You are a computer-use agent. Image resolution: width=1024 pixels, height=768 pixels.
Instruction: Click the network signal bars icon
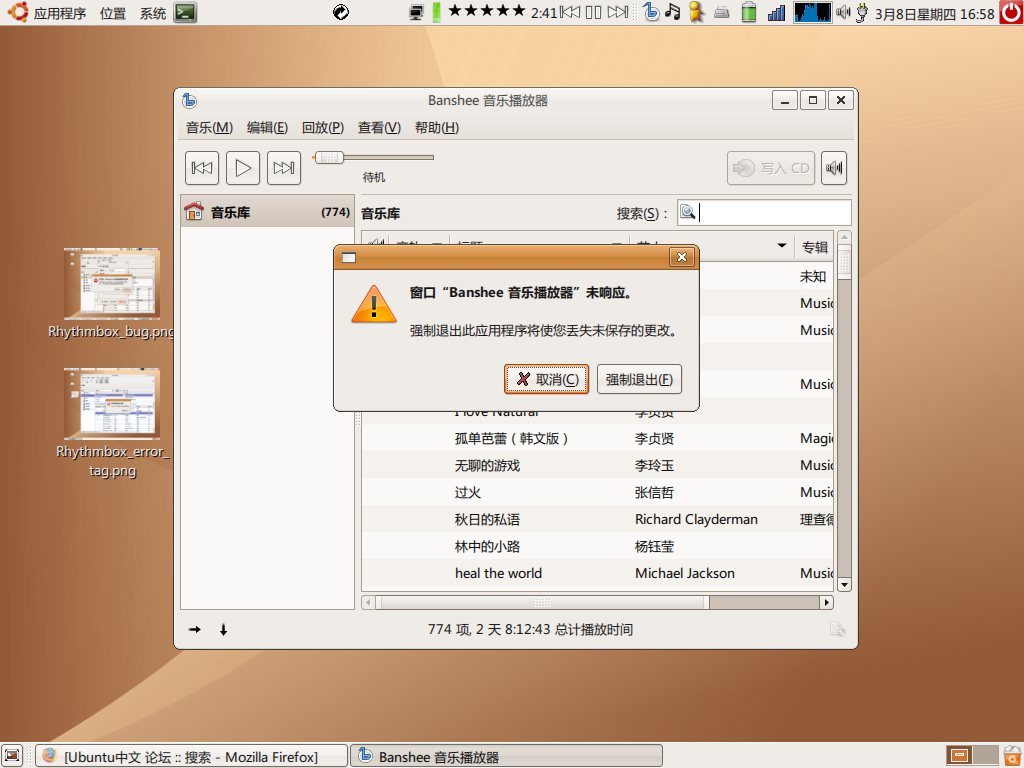click(776, 12)
